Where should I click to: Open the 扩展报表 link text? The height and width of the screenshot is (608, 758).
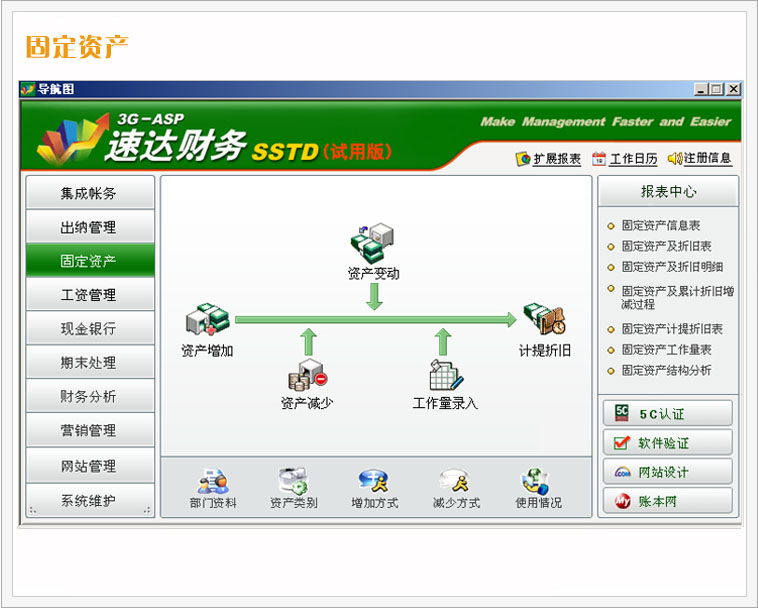click(557, 159)
